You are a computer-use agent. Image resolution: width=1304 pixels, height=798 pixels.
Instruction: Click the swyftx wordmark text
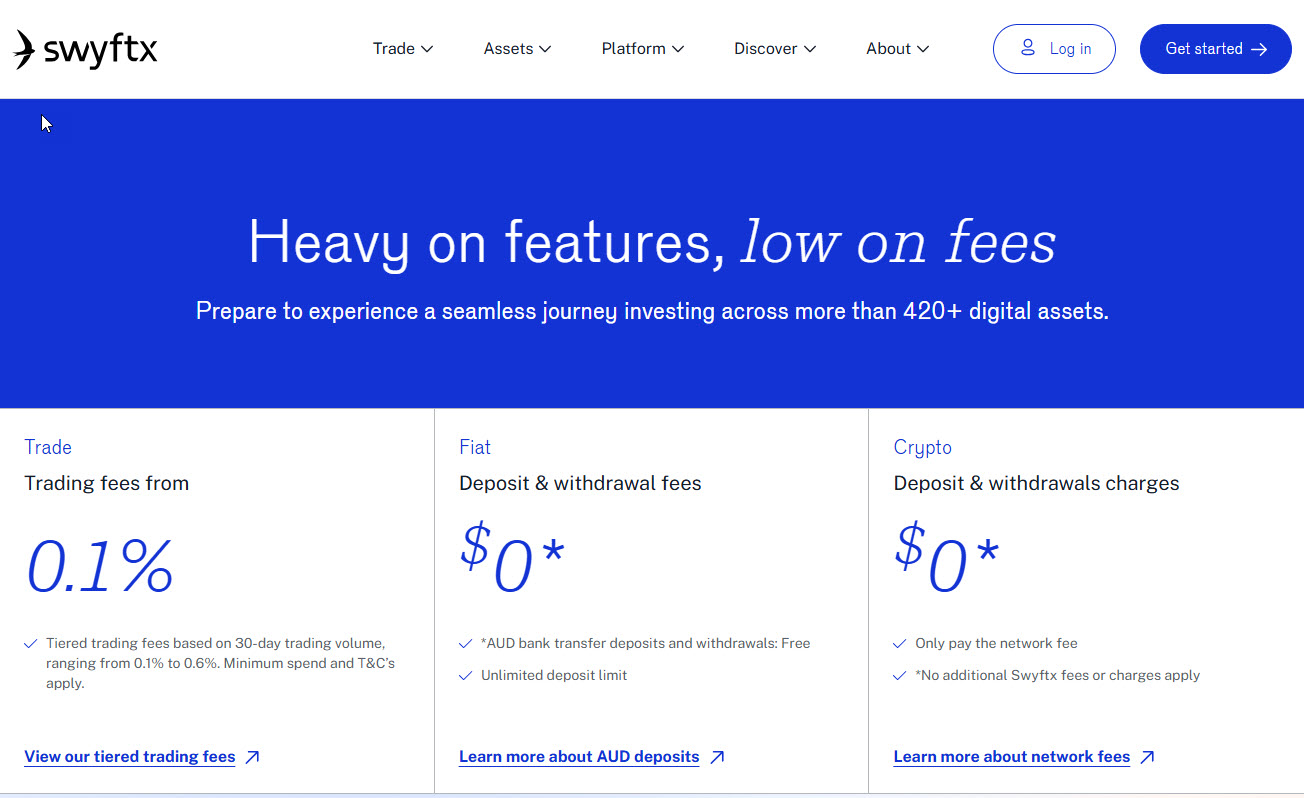pos(101,49)
